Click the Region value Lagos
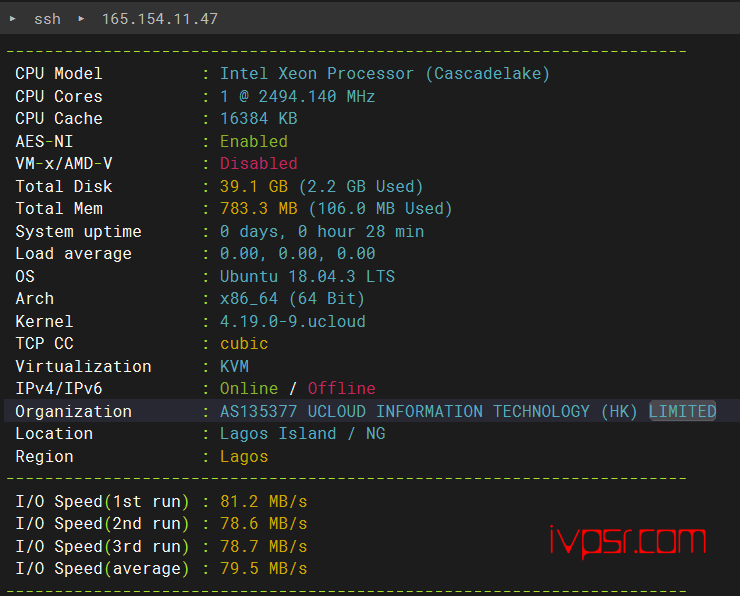740x596 pixels. point(244,456)
